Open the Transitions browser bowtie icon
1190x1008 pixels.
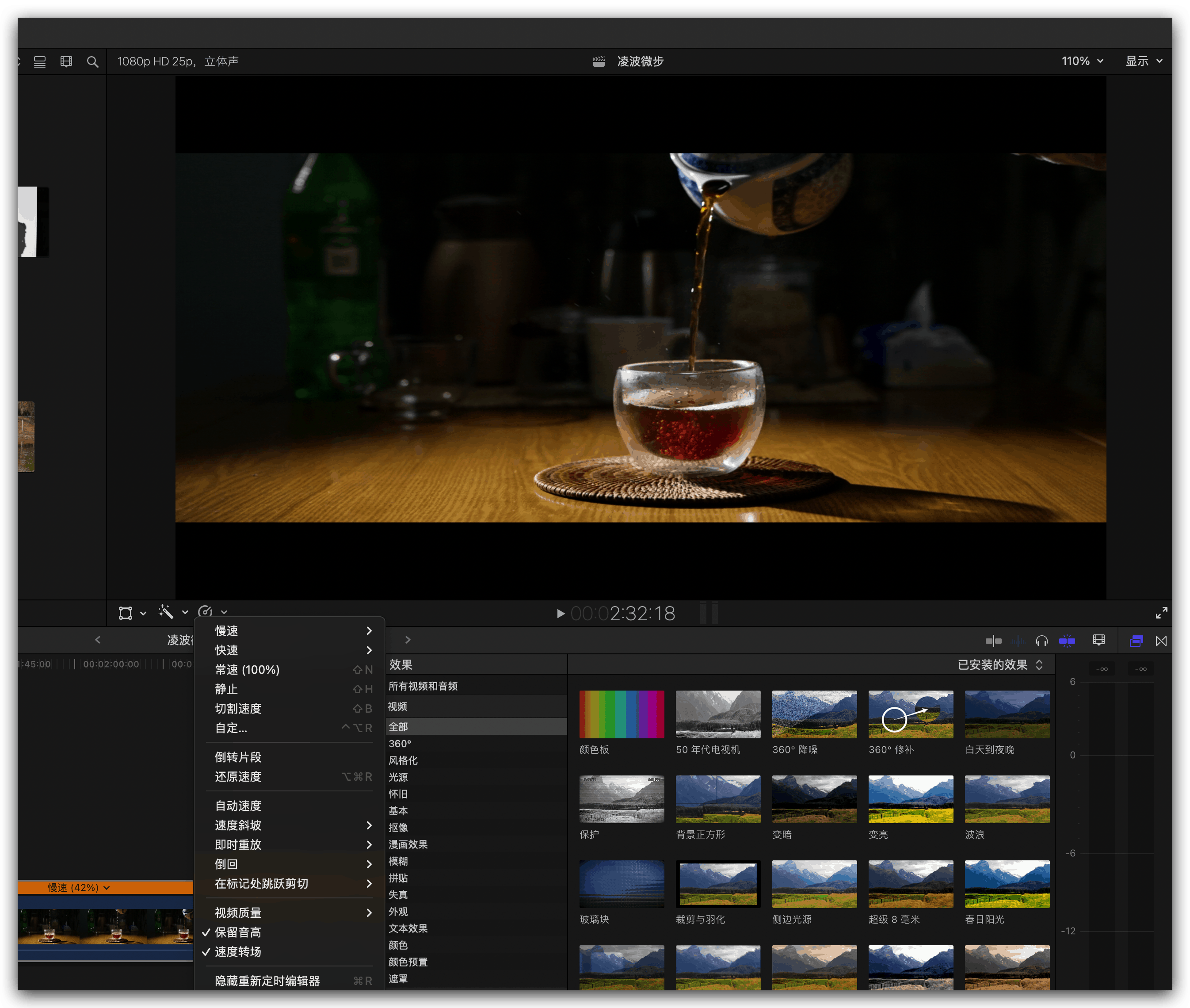click(1161, 641)
